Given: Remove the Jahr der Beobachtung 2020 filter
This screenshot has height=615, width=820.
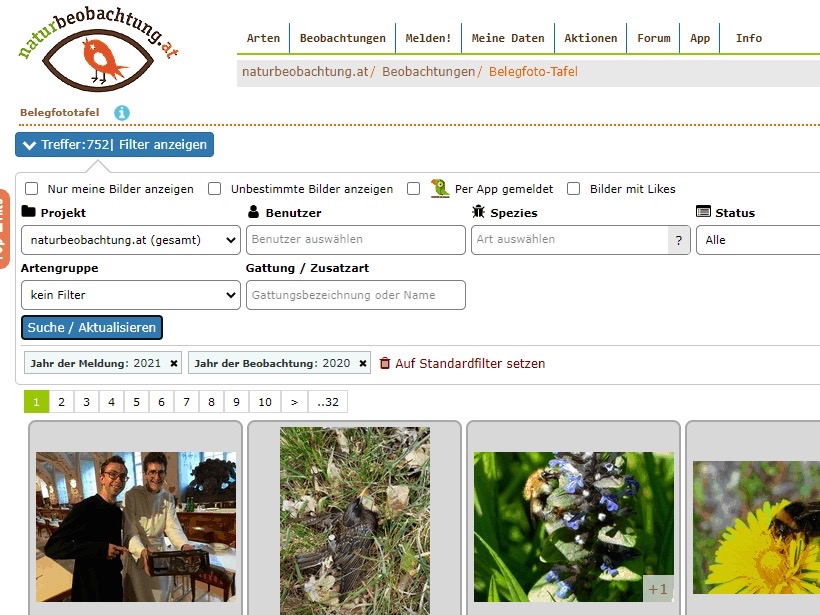Looking at the screenshot, I should tap(362, 363).
